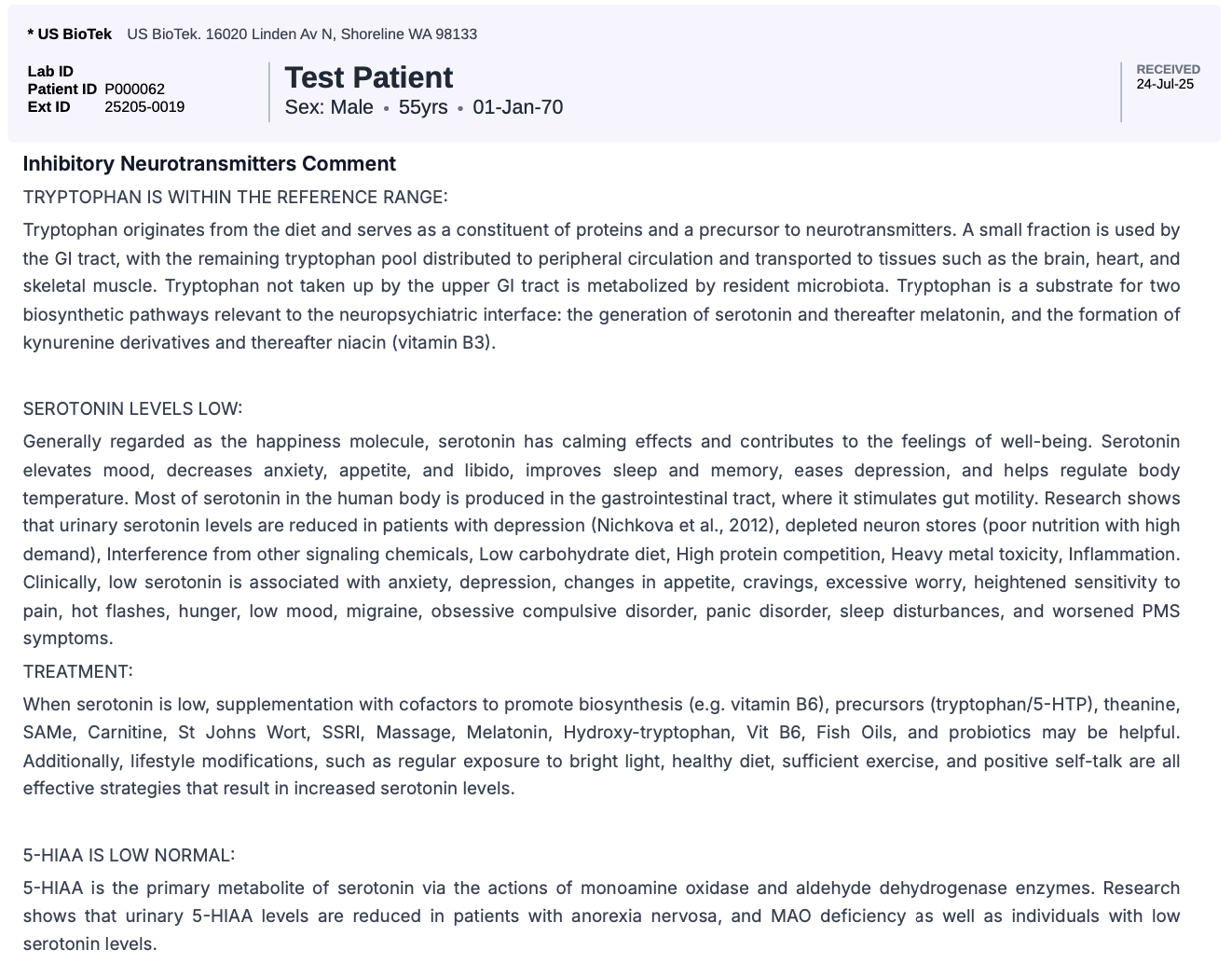This screenshot has width=1232, height=964.
Task: Click the Patient ID label
Action: pyautogui.click(x=62, y=90)
